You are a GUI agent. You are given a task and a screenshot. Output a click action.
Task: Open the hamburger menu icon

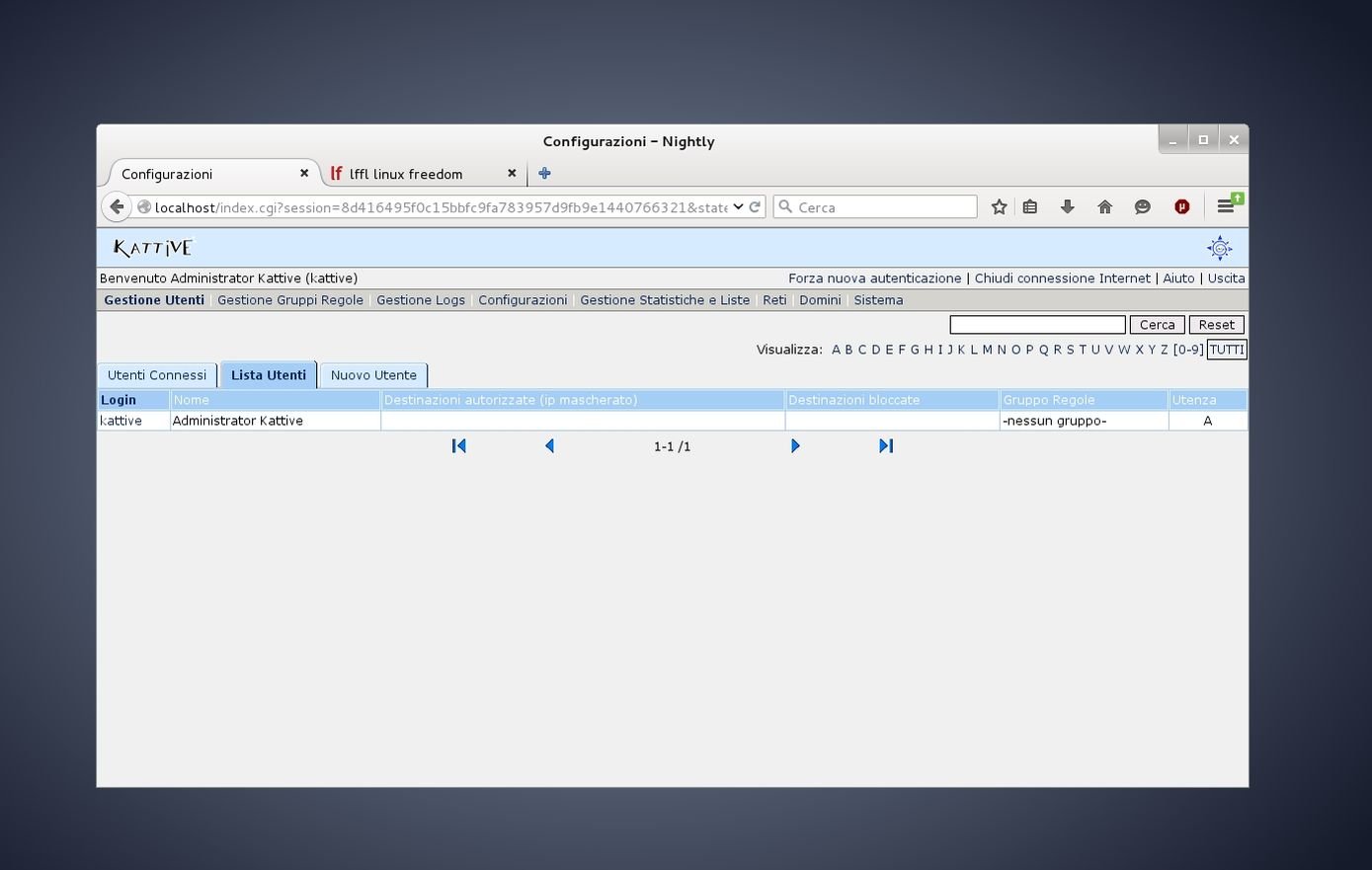point(1225,206)
